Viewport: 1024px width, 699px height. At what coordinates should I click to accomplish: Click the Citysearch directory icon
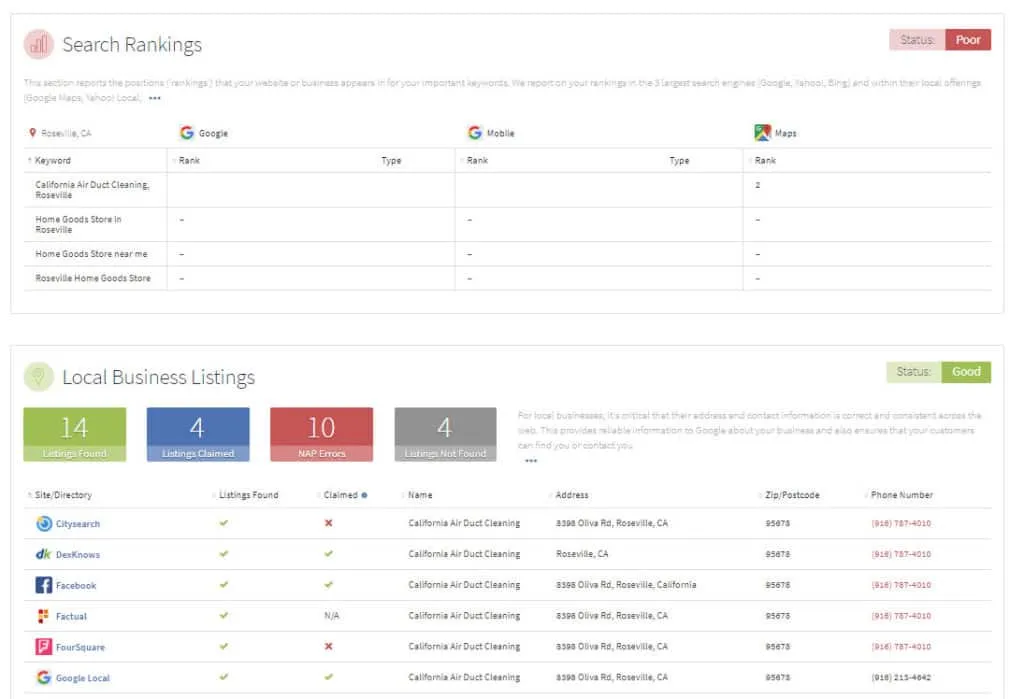click(43, 524)
